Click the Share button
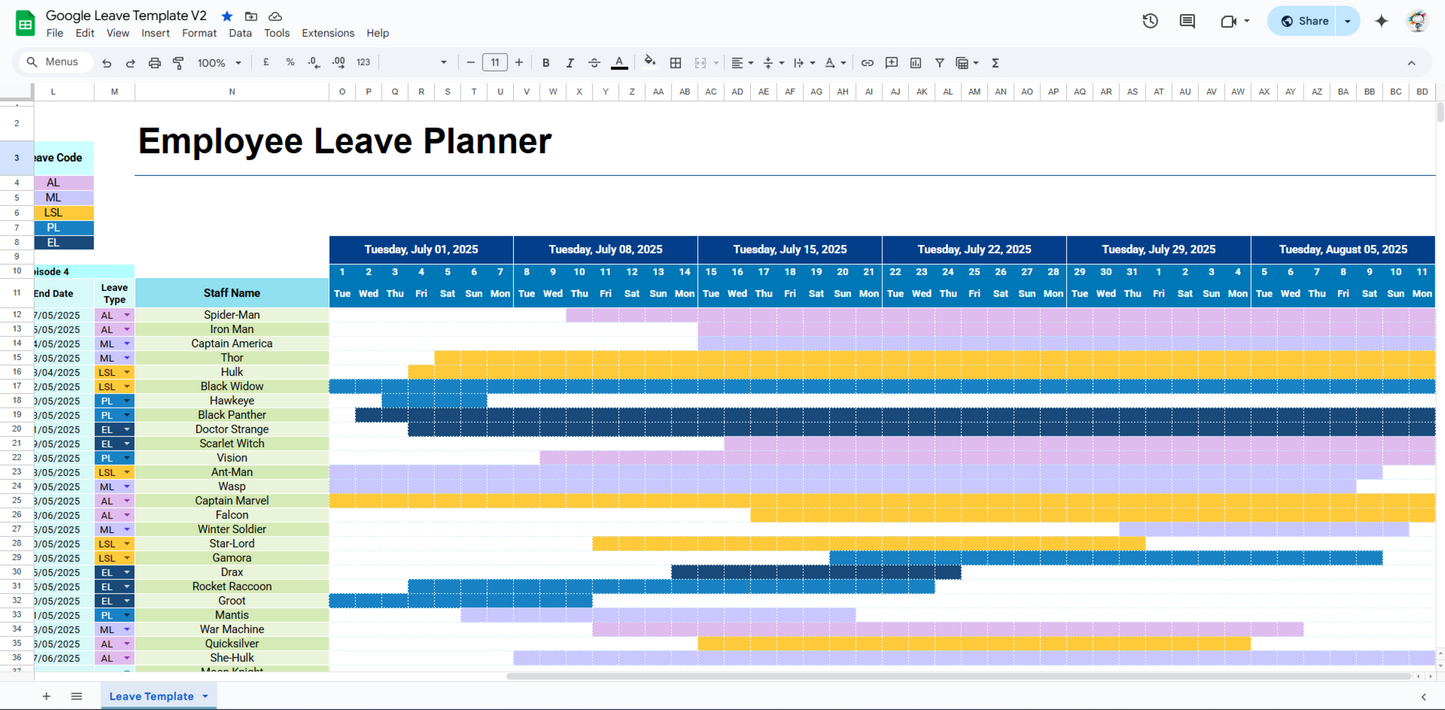This screenshot has height=710, width=1445. pos(1305,21)
